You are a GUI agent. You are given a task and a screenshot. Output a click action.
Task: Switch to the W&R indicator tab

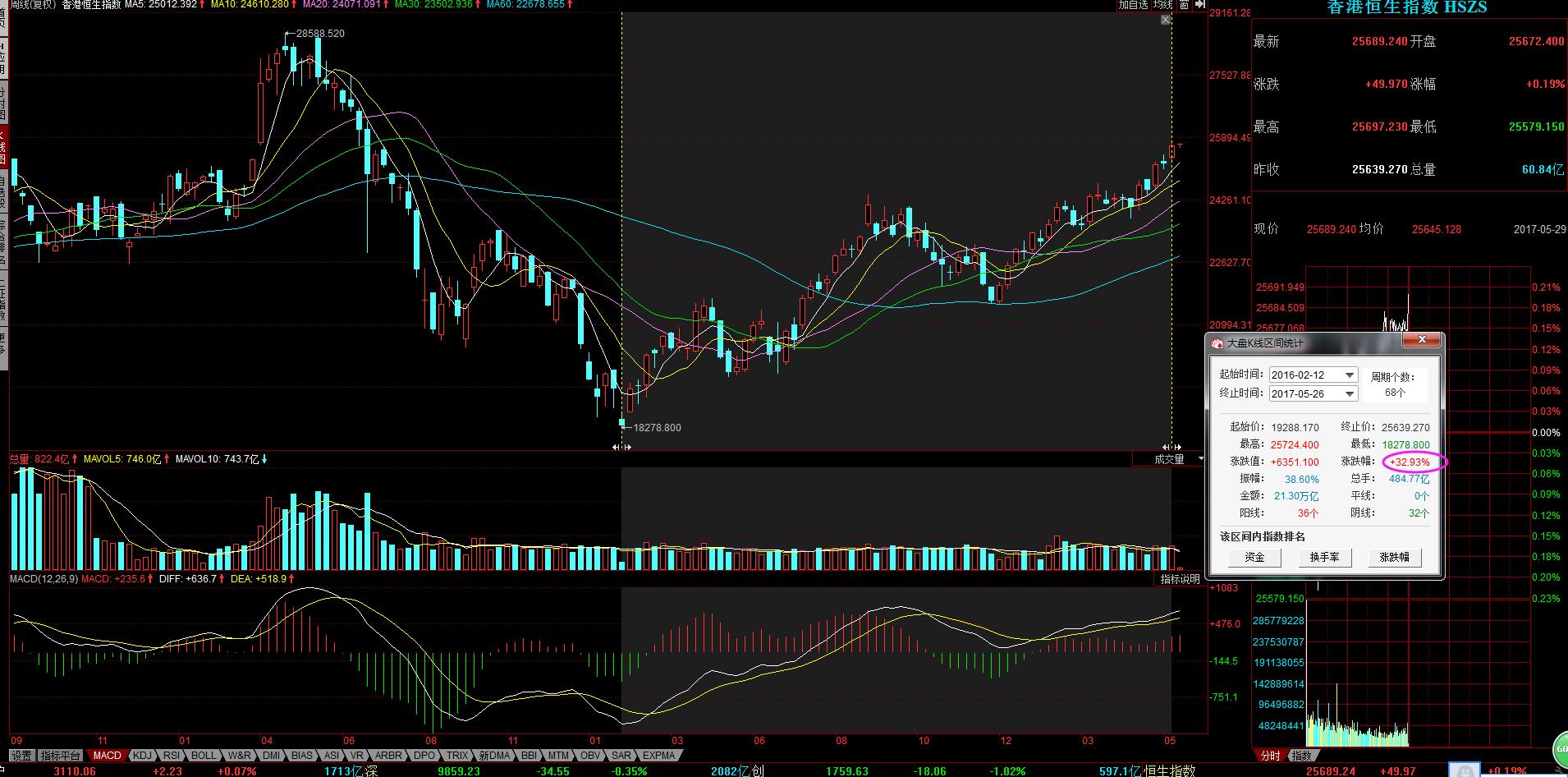click(240, 756)
